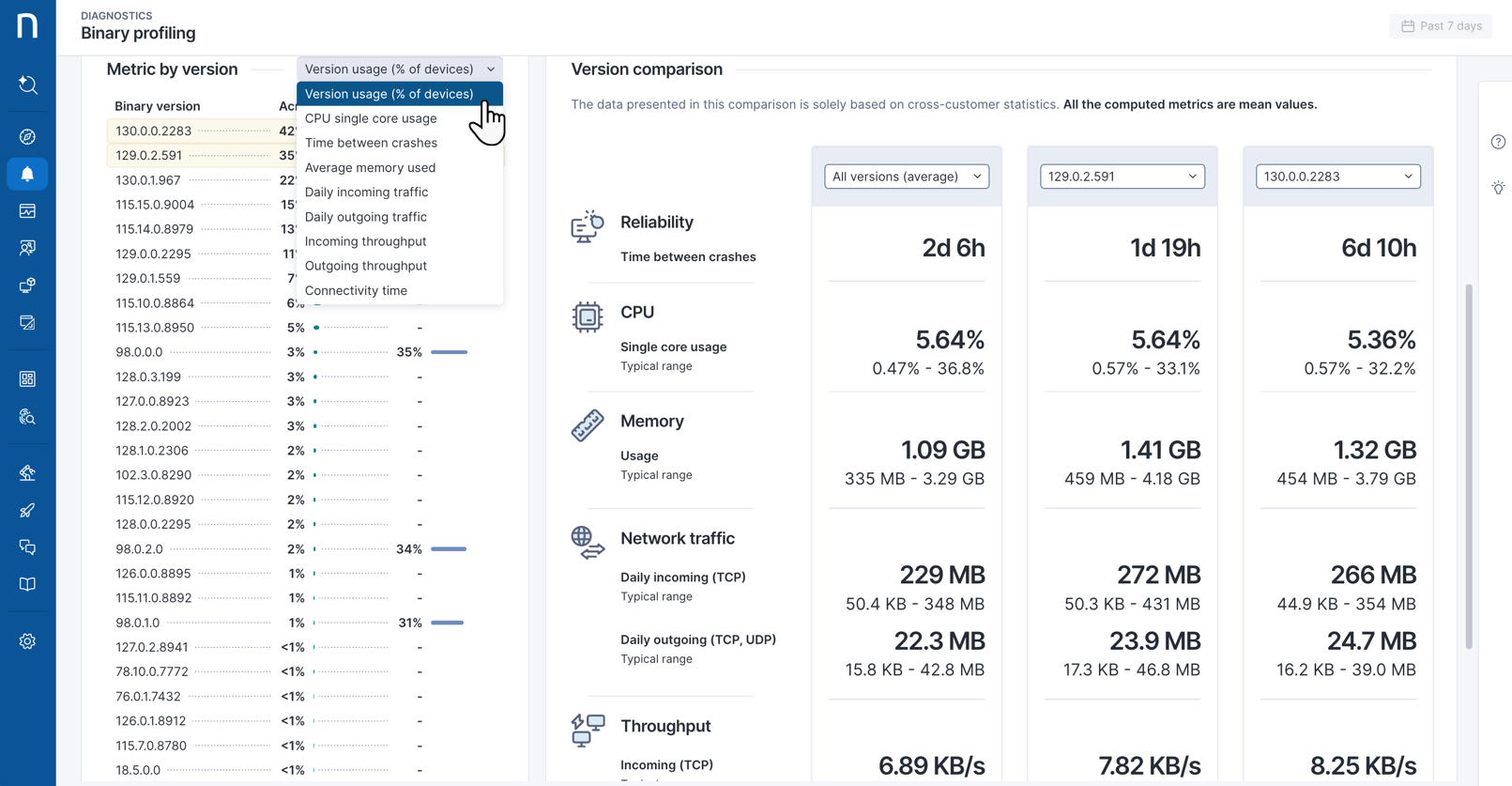
Task: Expand the 129.0.2.591 version dropdown
Action: [x=1123, y=177]
